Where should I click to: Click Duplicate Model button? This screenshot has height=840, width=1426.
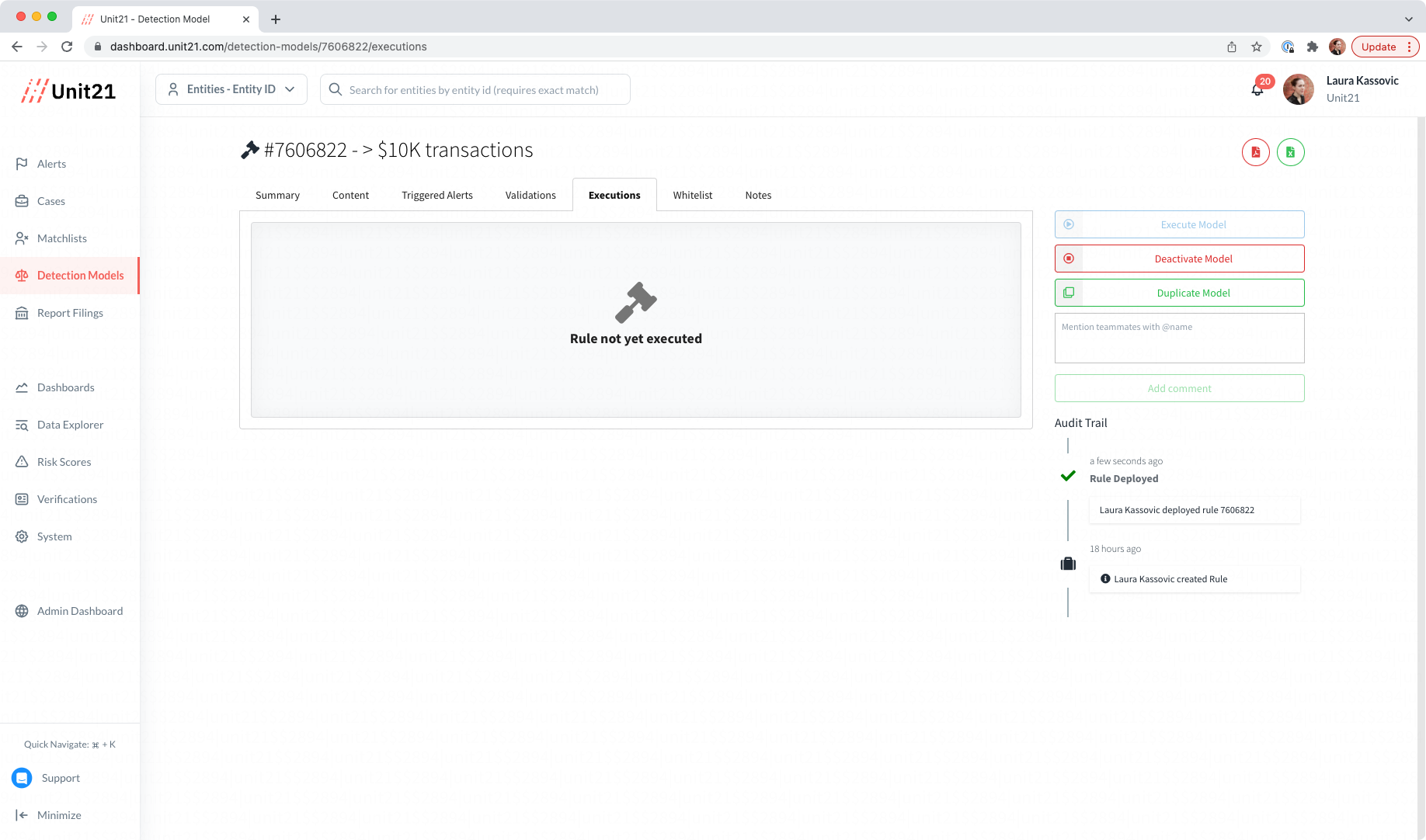pos(1179,293)
